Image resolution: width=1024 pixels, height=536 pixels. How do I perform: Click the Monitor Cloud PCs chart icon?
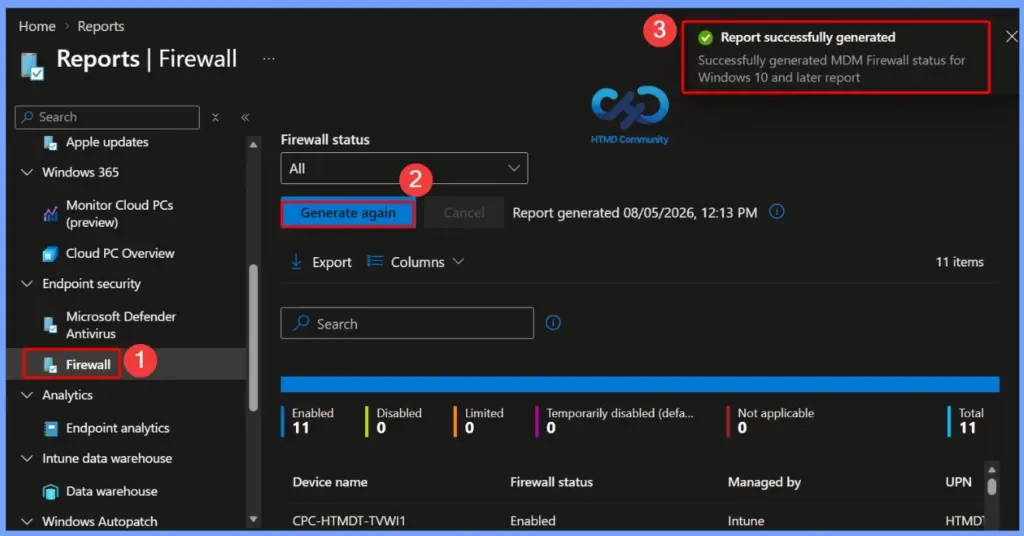[50, 213]
